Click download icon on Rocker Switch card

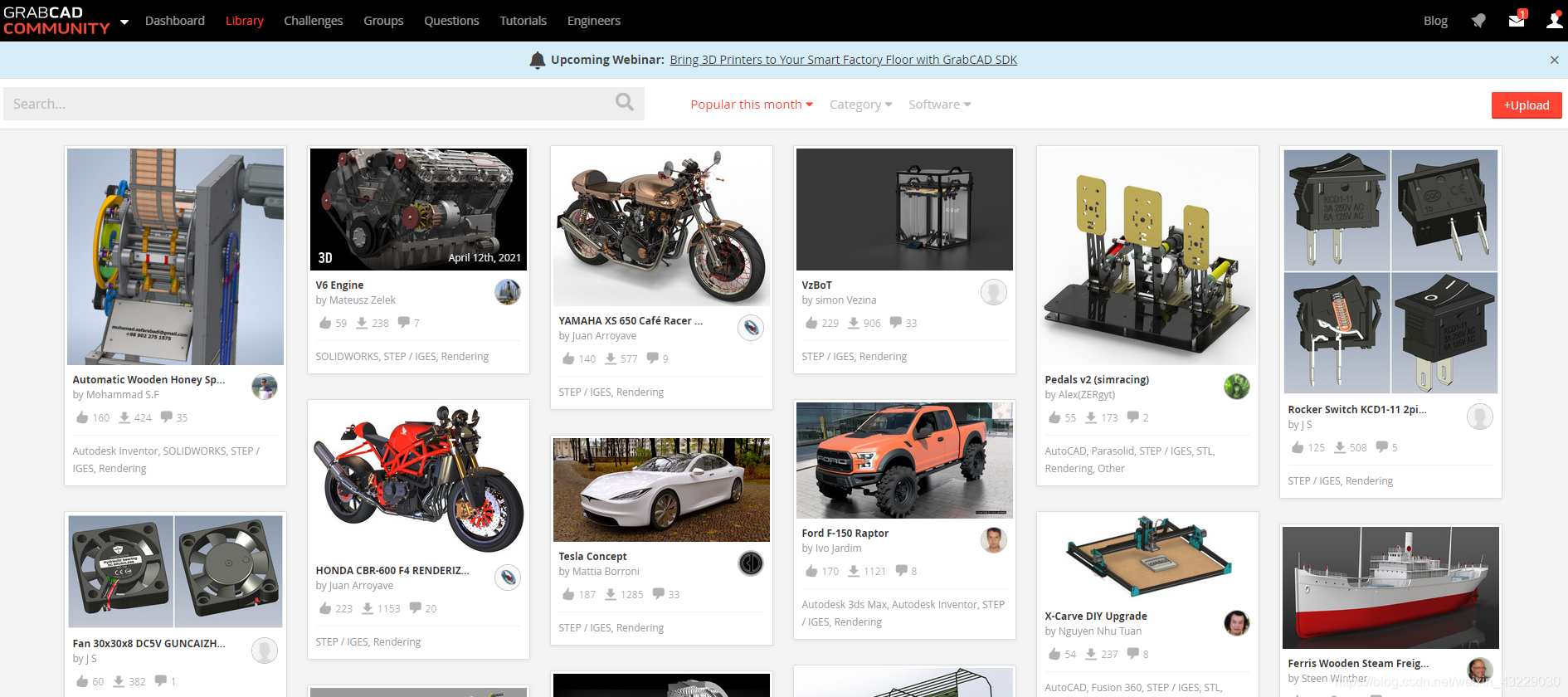click(x=1340, y=447)
